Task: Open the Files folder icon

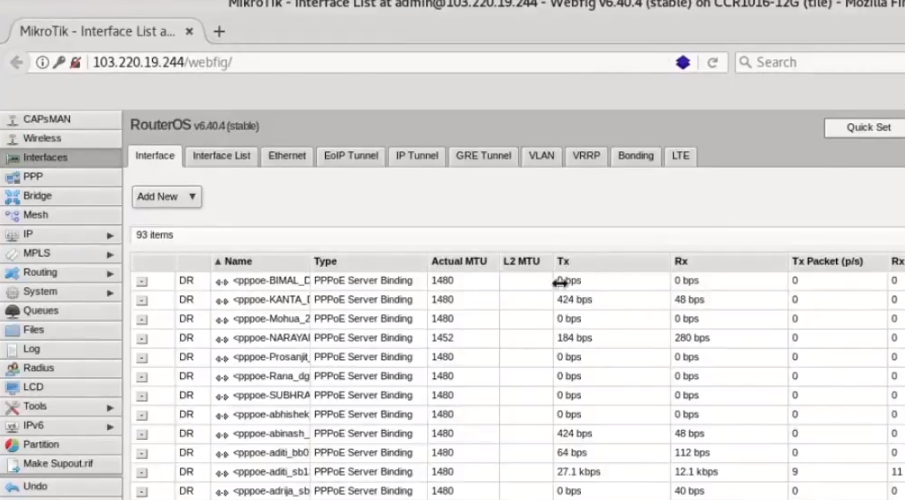Action: (12, 330)
